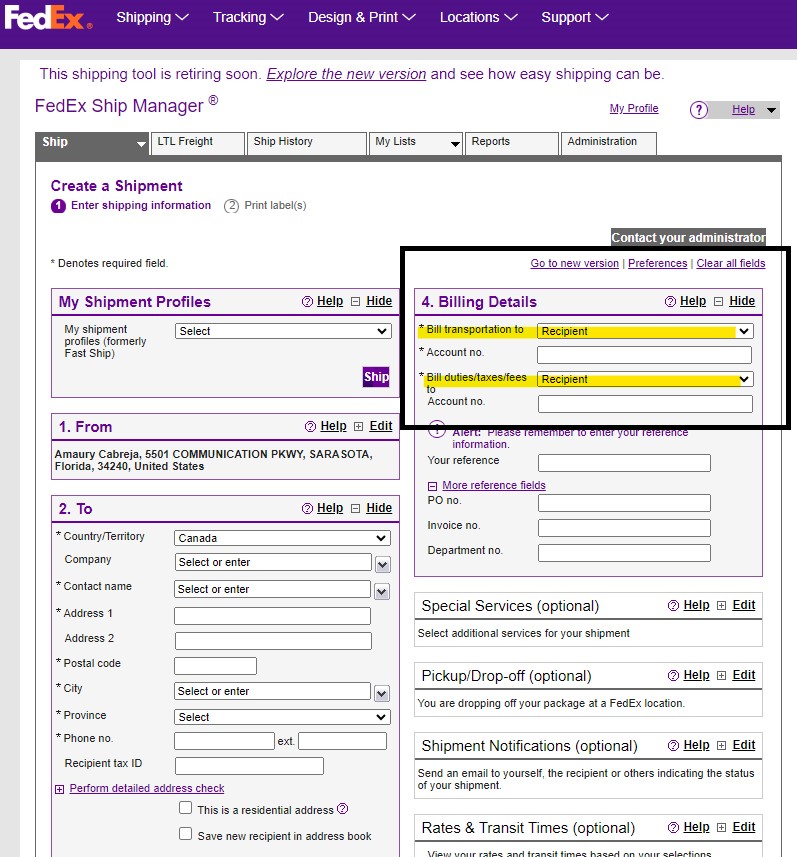Check 'This is a residential address'

click(185, 808)
